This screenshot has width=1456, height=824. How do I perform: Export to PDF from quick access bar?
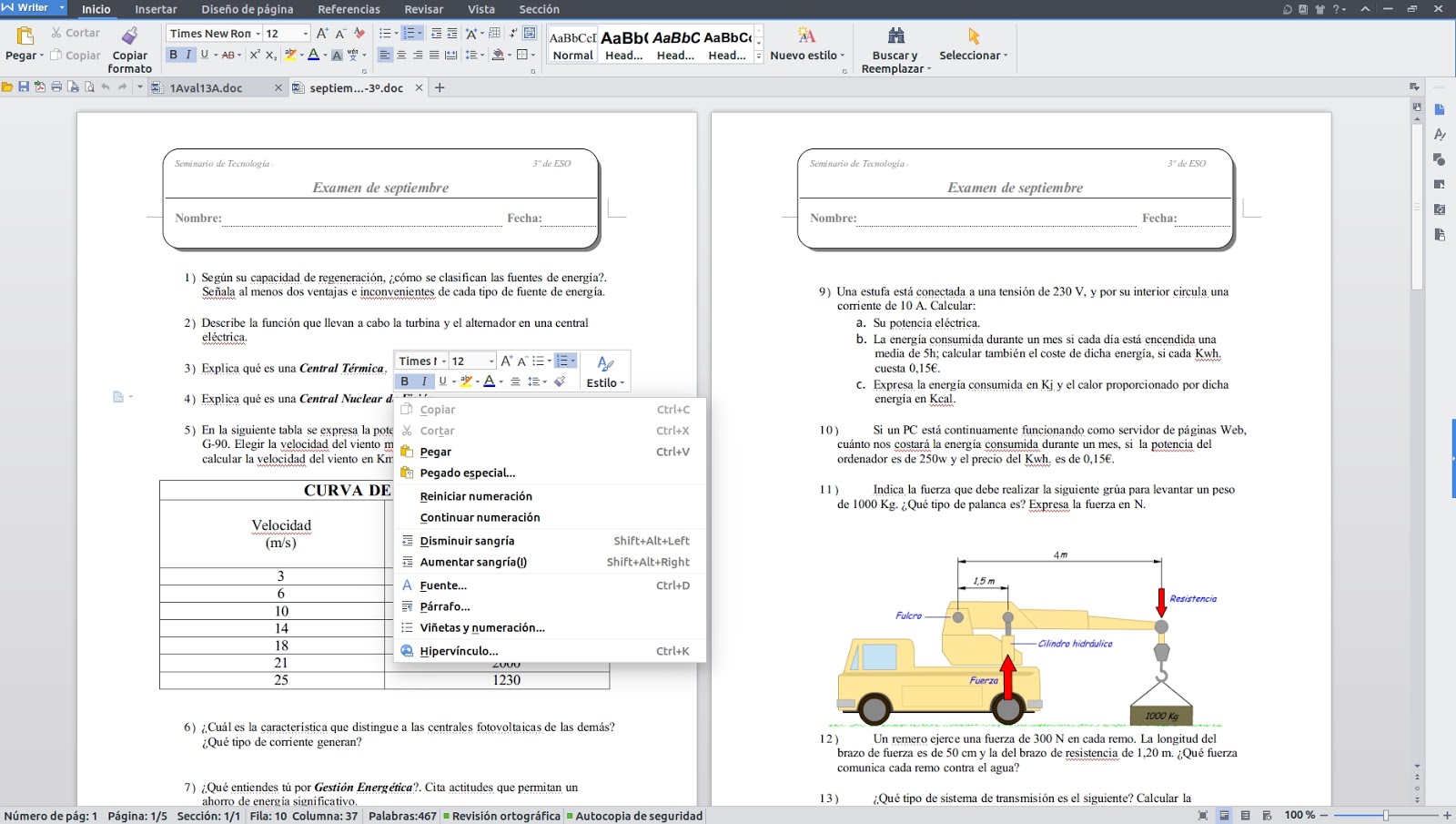[40, 87]
